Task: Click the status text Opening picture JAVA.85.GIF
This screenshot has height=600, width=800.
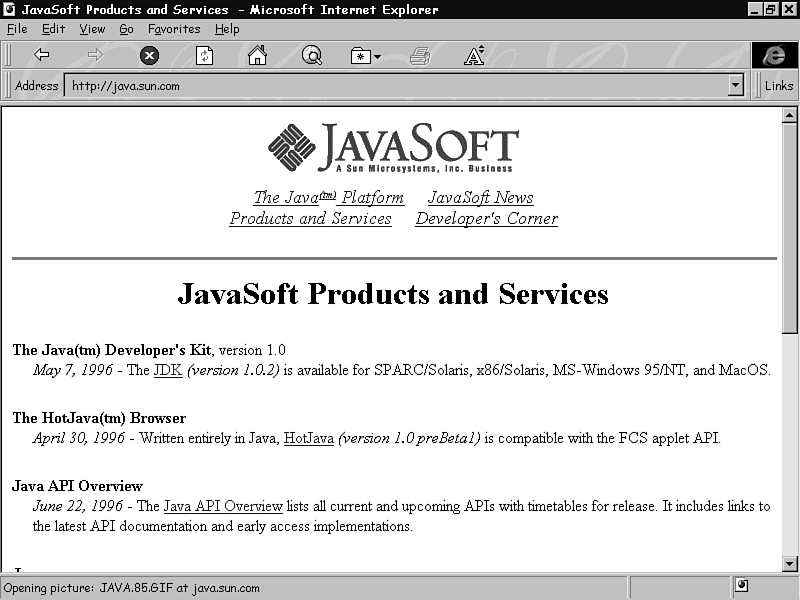Action: 132,588
